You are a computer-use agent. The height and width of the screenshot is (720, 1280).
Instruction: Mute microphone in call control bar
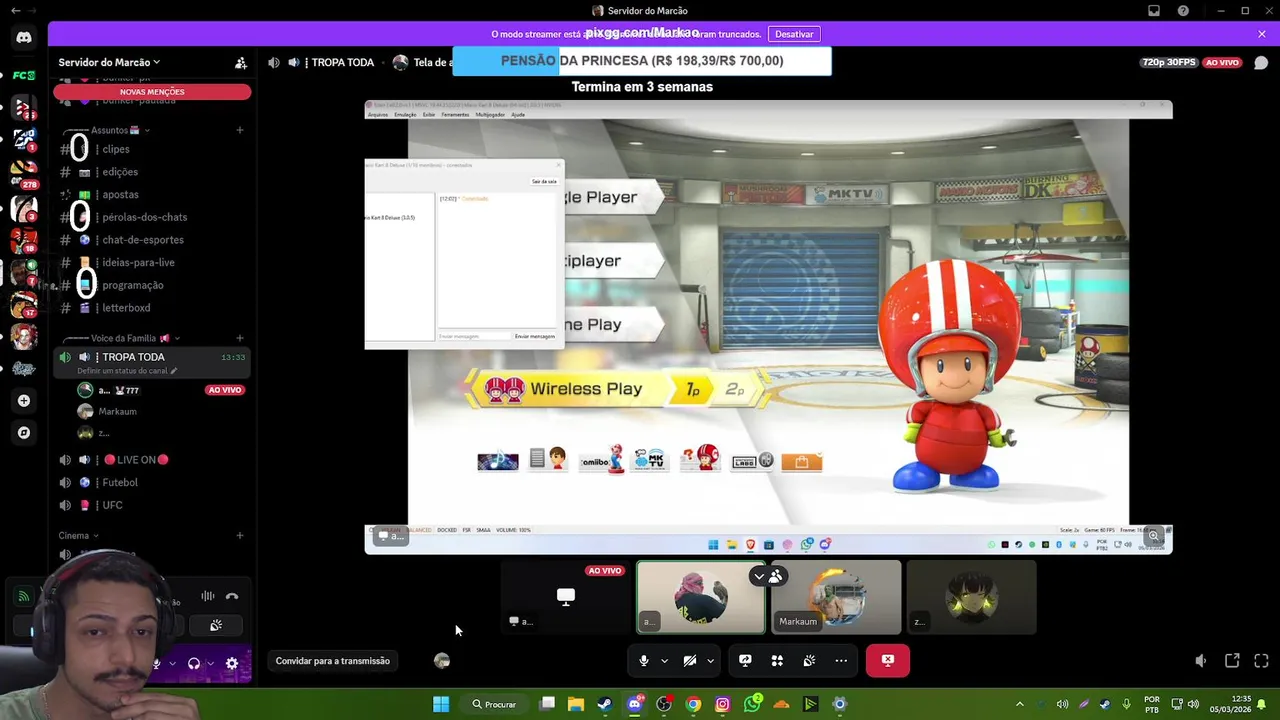coord(644,660)
